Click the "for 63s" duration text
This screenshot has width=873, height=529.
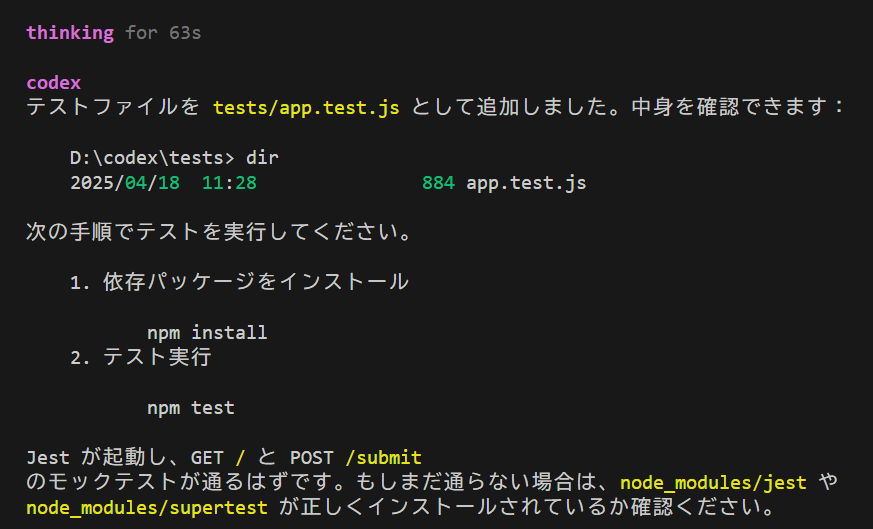[x=163, y=33]
